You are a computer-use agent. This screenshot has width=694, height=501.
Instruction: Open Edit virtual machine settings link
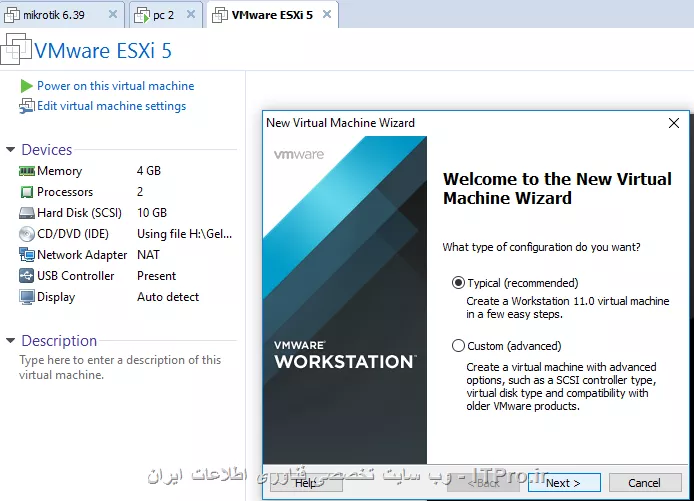(112, 106)
